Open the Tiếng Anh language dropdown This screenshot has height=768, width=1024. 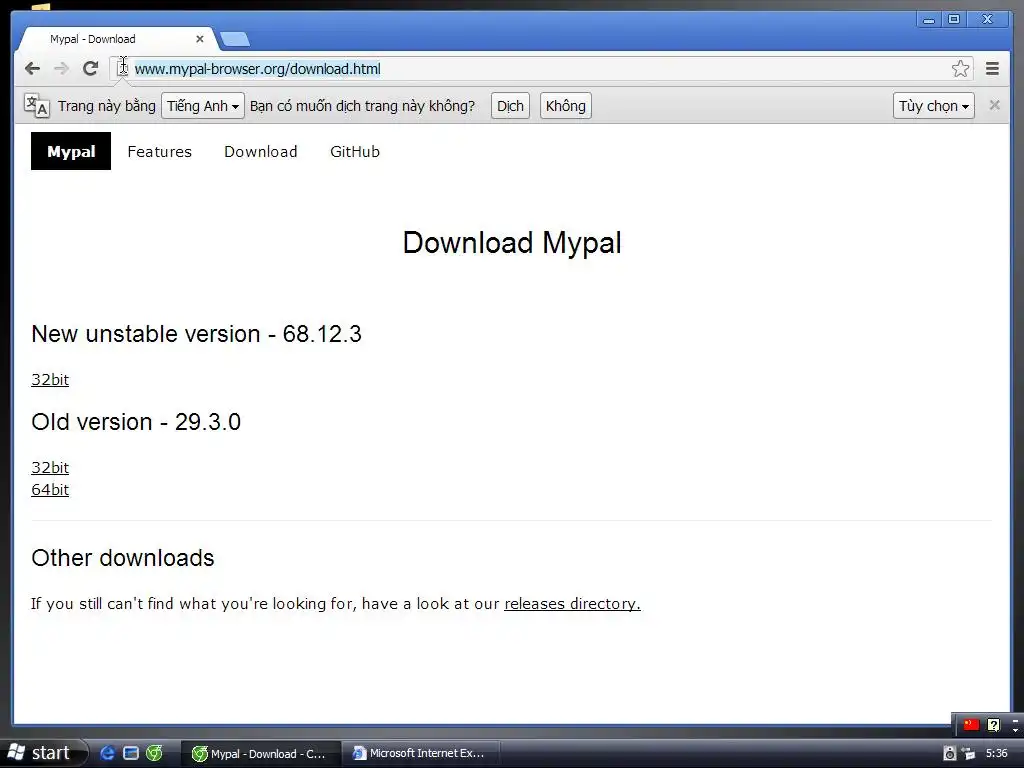click(x=203, y=106)
